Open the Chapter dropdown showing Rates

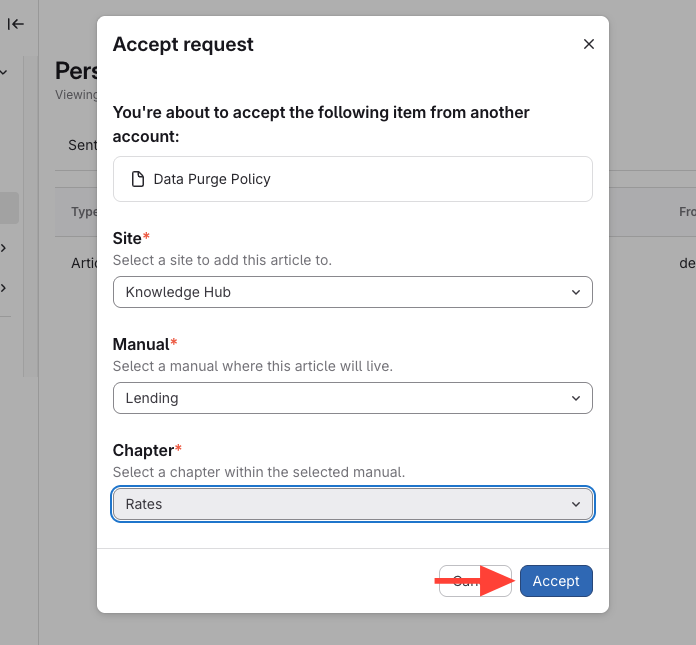[x=352, y=504]
